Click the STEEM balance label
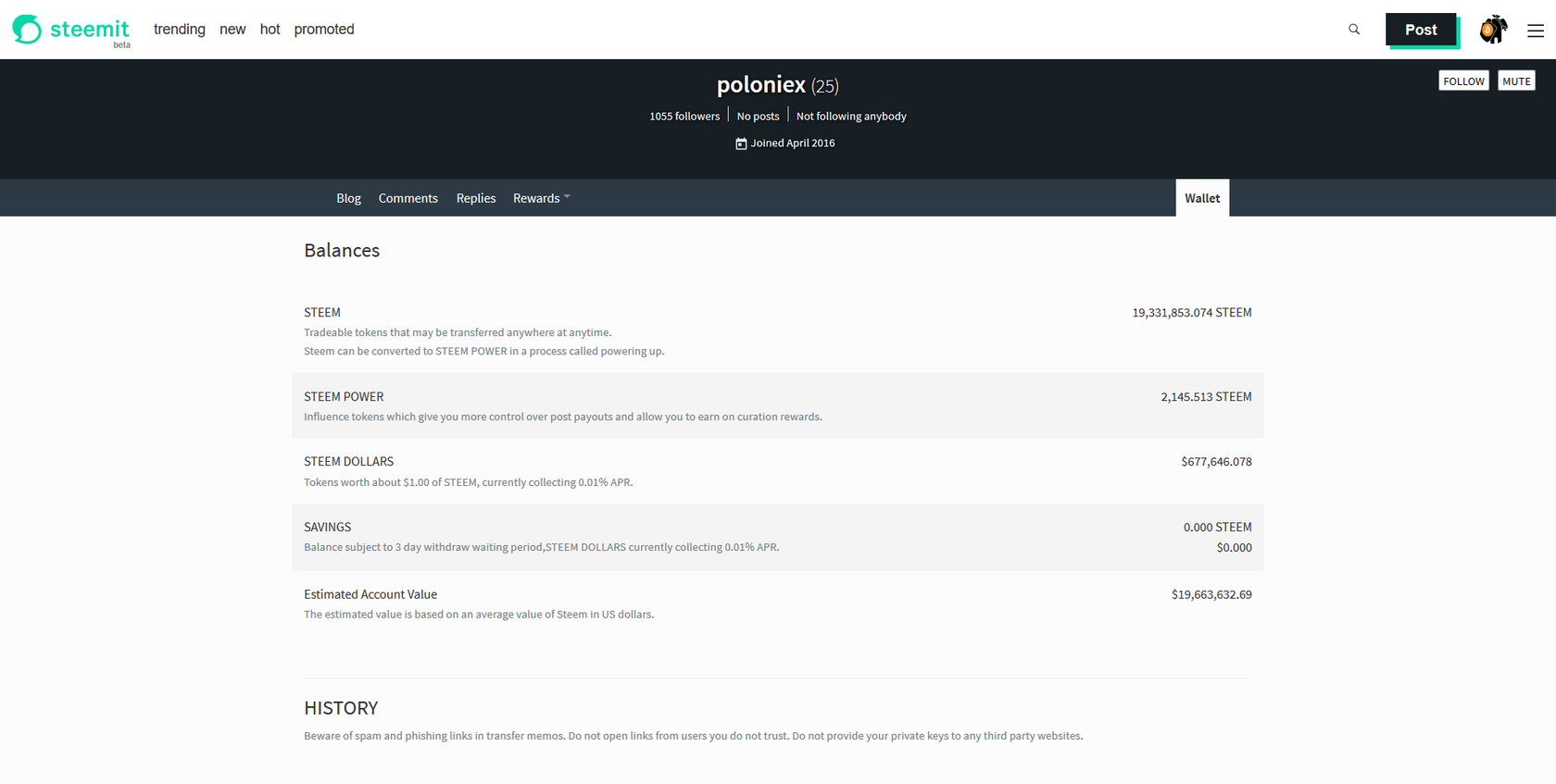Image resolution: width=1556 pixels, height=784 pixels. tap(322, 313)
